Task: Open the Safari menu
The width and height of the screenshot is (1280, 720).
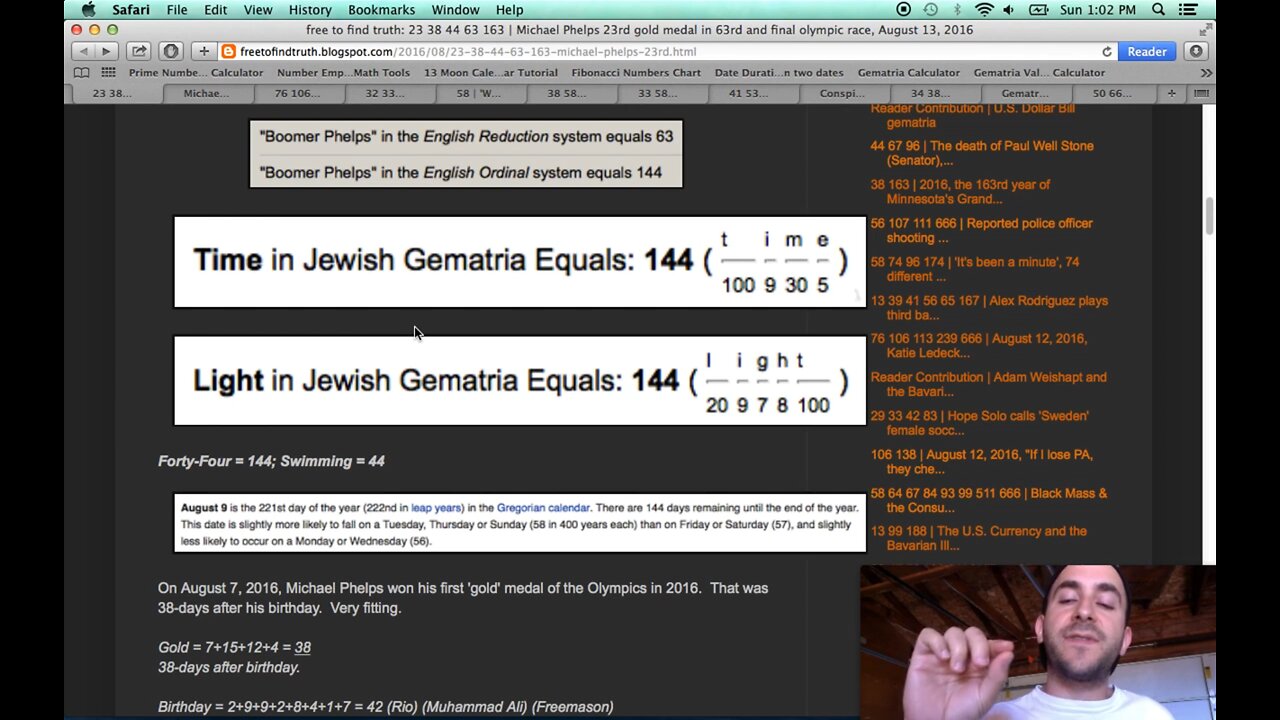Action: [131, 10]
